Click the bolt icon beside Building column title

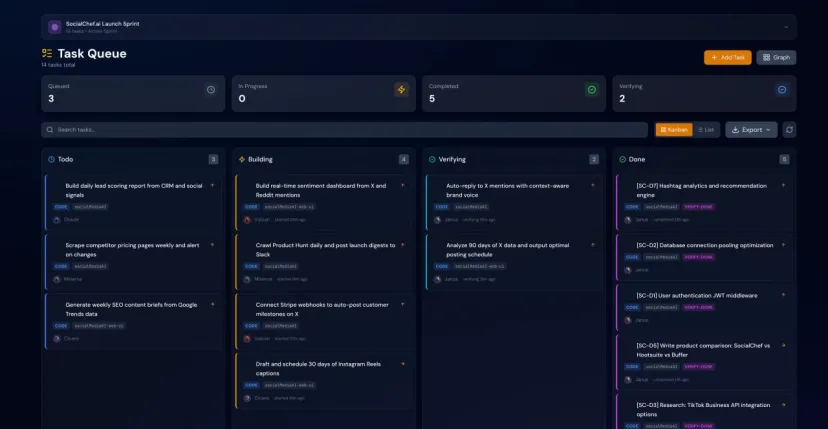pos(242,159)
